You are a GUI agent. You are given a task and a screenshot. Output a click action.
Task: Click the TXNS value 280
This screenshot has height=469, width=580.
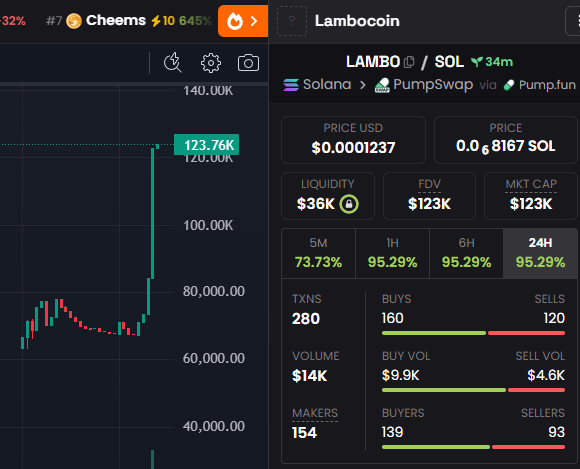click(306, 319)
